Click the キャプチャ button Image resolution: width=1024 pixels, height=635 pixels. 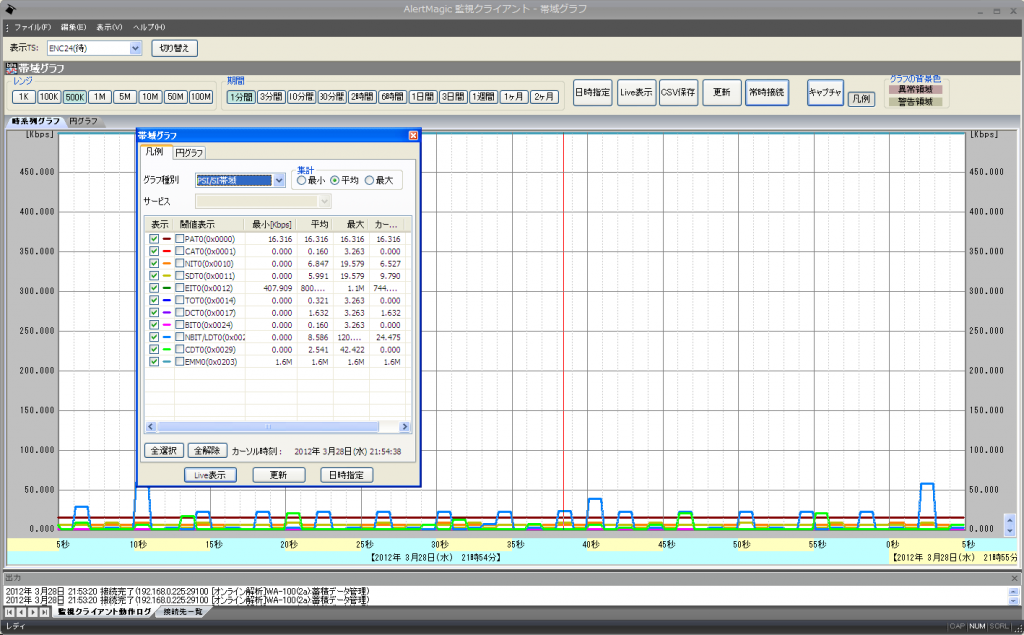point(825,92)
